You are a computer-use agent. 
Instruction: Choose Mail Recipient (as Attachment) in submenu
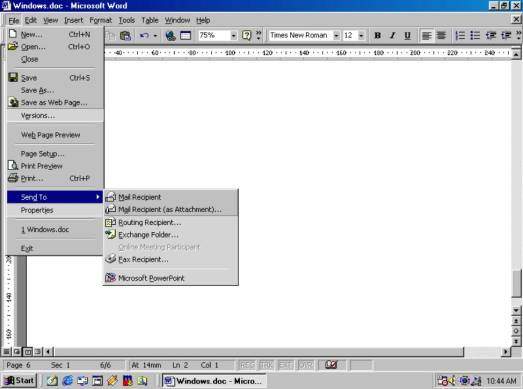click(x=170, y=210)
